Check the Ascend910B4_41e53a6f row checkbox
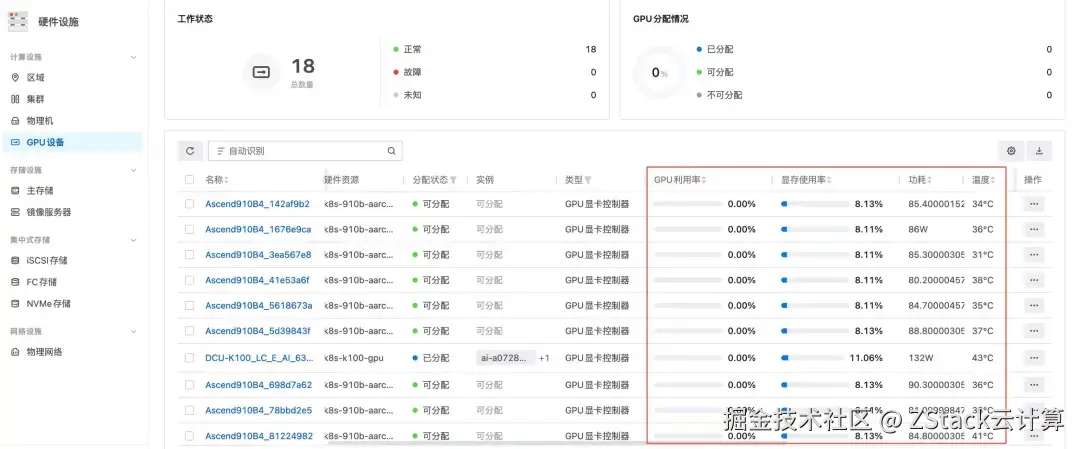Viewport: 1080px width, 449px height. [x=189, y=280]
